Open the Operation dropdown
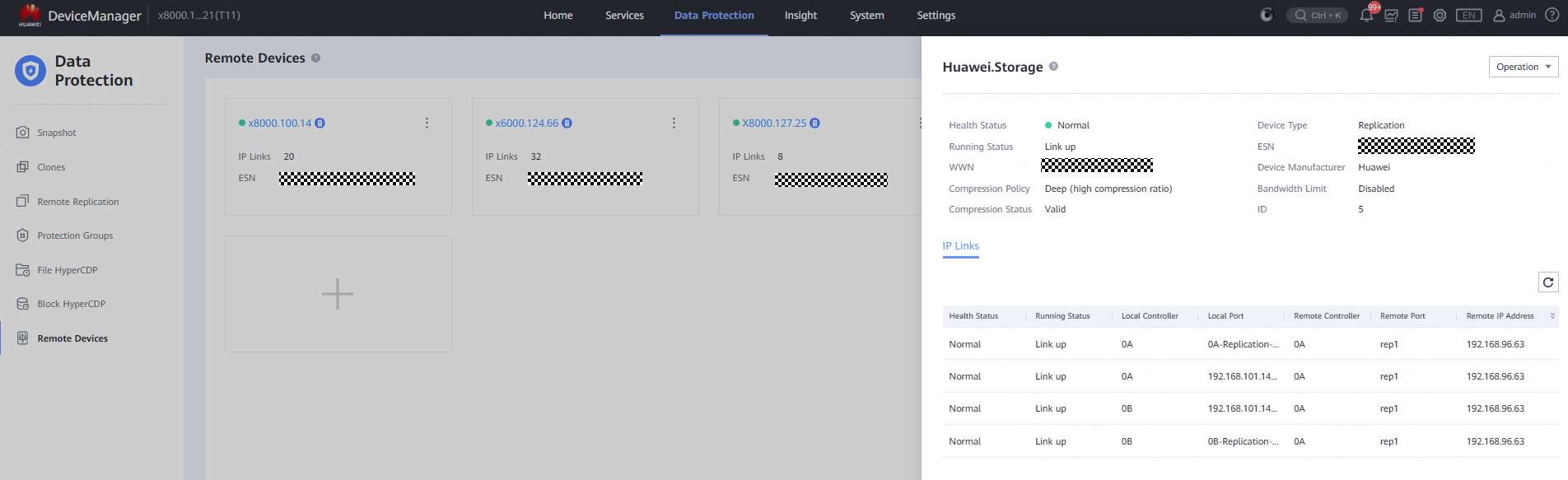Screen dimensions: 1568x480 1524,67
